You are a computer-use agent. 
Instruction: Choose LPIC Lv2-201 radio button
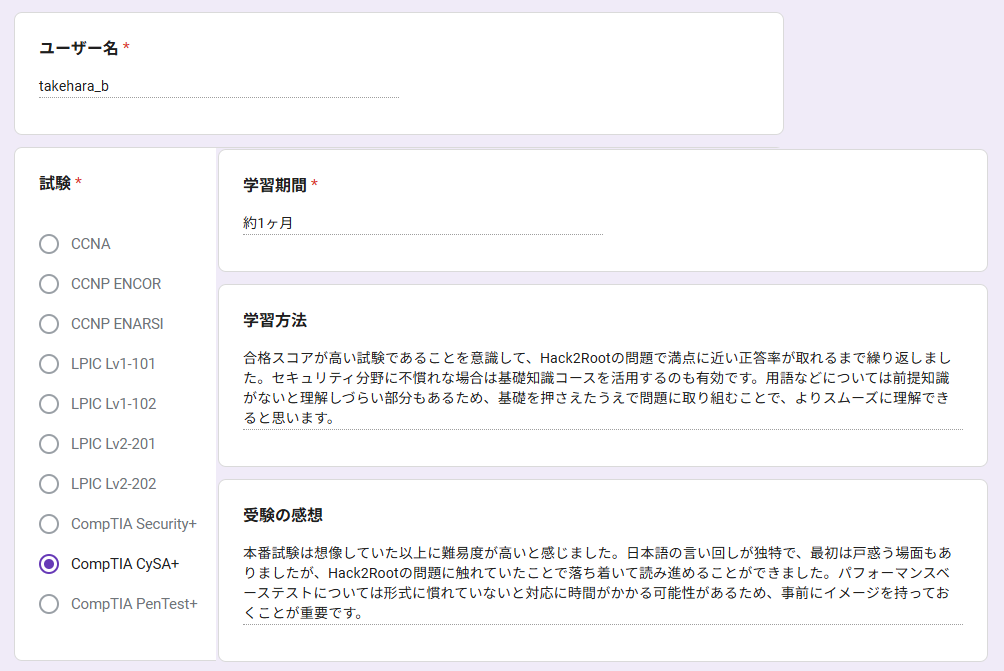(x=49, y=444)
